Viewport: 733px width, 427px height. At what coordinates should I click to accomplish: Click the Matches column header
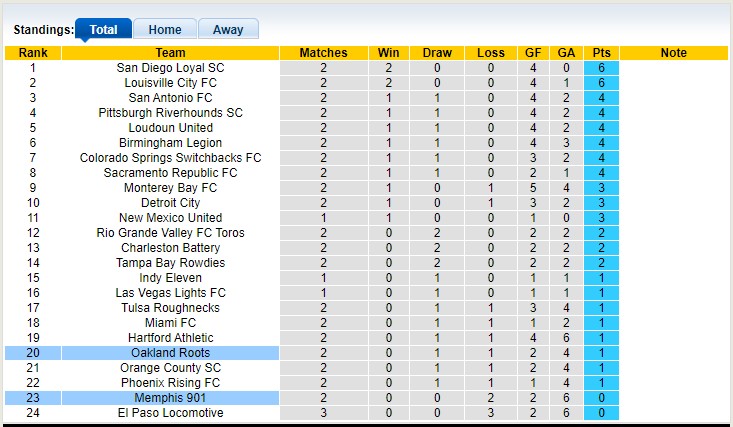pyautogui.click(x=324, y=53)
